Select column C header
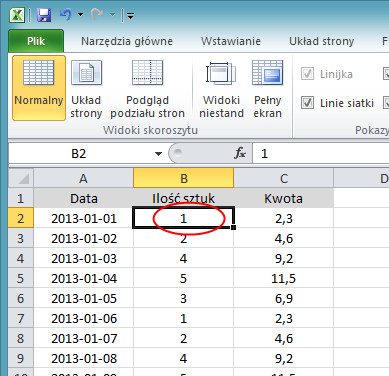Image resolution: width=389 pixels, height=376 pixels. point(284,178)
